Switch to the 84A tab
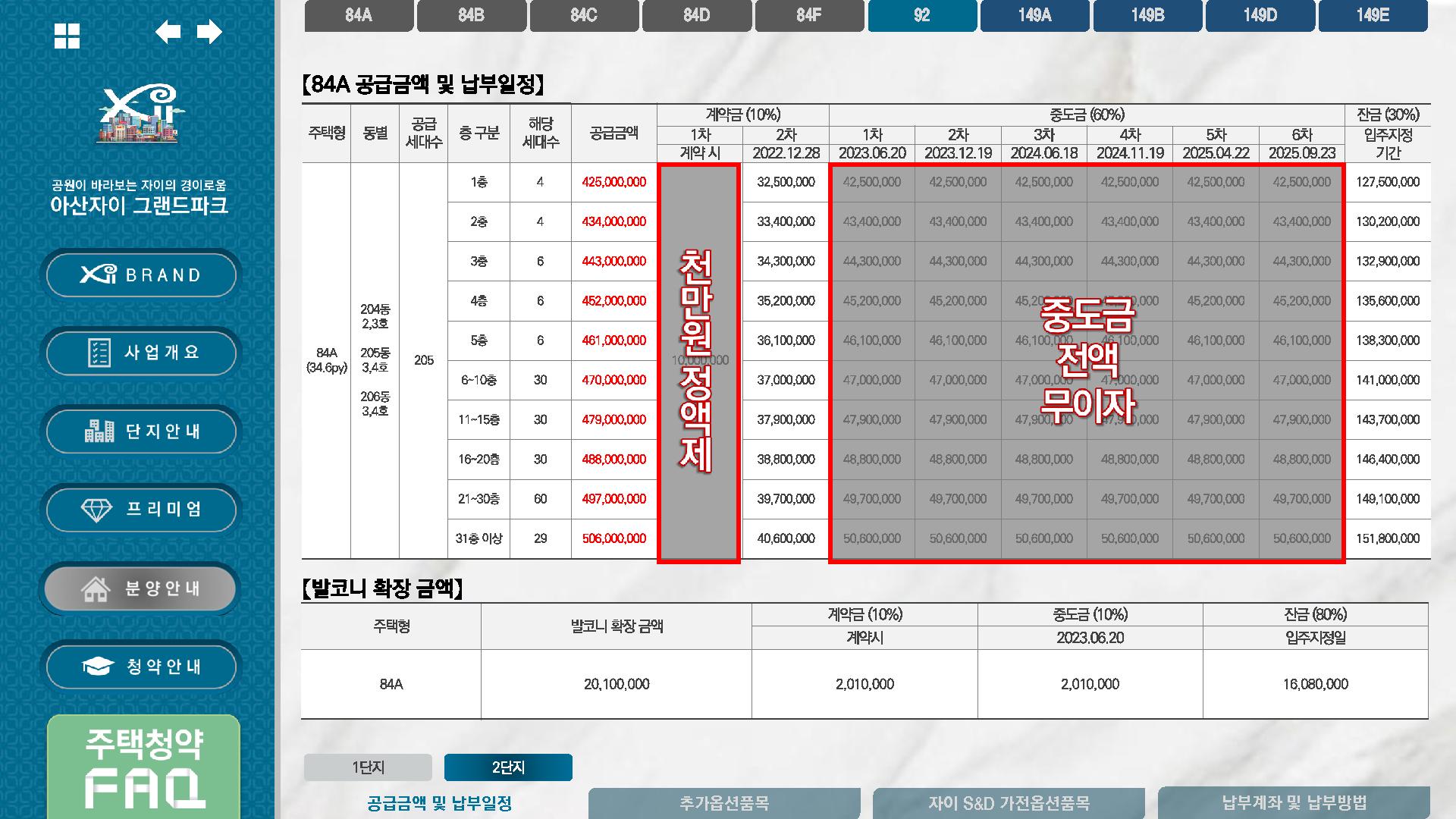The image size is (1456, 819). pos(359,16)
